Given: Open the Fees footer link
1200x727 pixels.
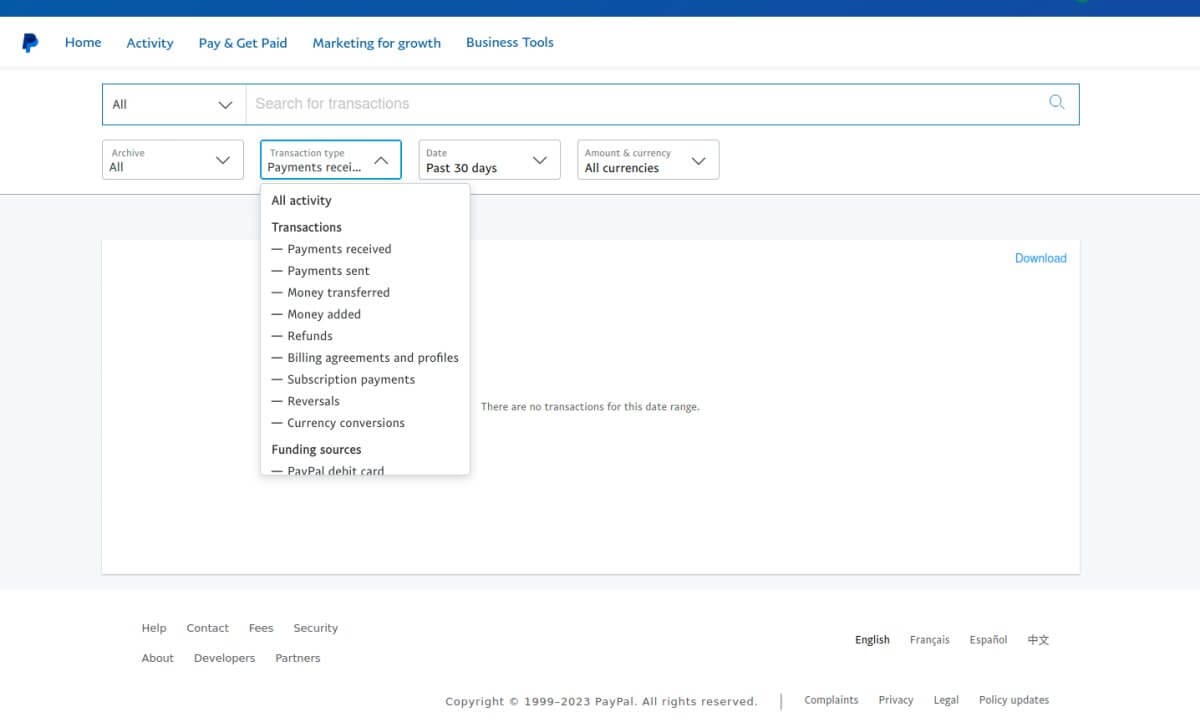Looking at the screenshot, I should pos(261,628).
